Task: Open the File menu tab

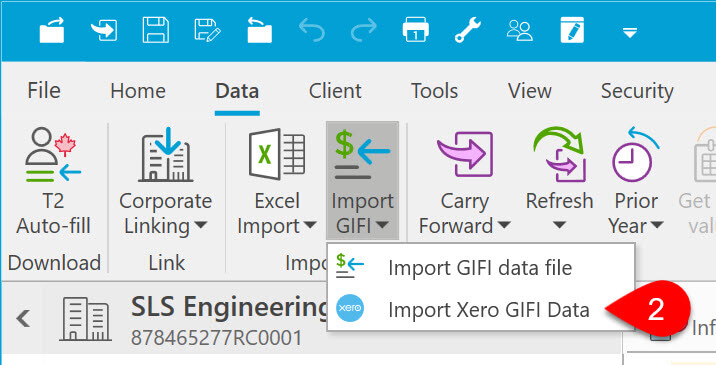Action: tap(44, 90)
